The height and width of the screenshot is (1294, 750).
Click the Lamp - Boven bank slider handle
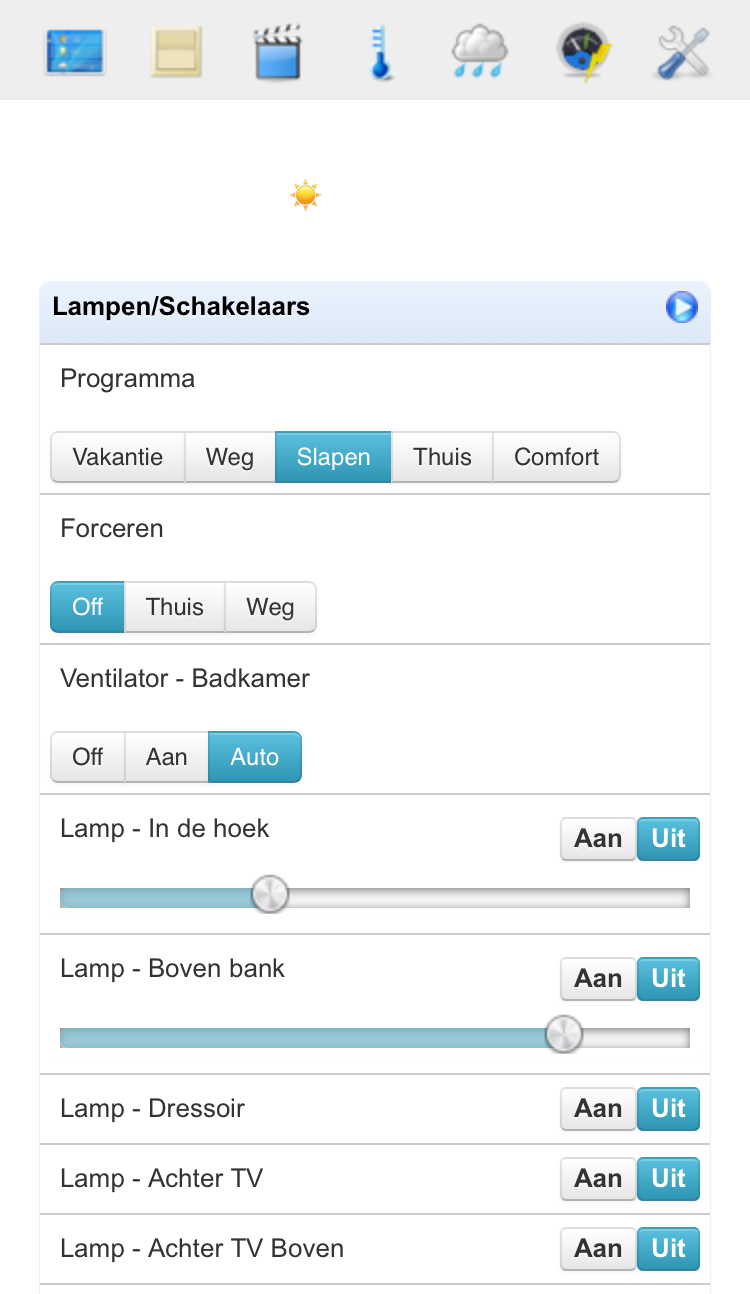[564, 1034]
